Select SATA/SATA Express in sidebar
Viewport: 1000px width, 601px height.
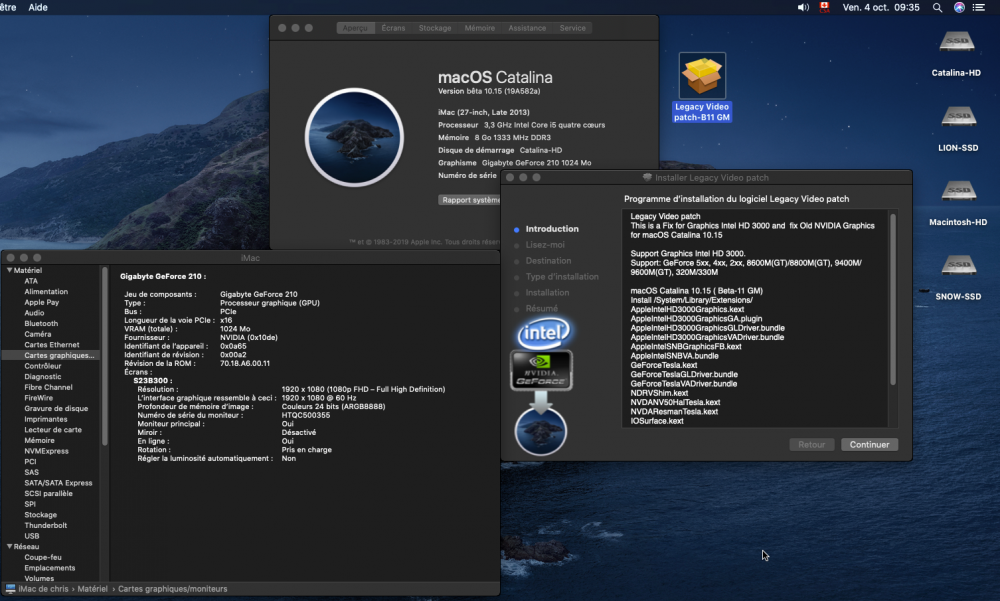coord(58,483)
